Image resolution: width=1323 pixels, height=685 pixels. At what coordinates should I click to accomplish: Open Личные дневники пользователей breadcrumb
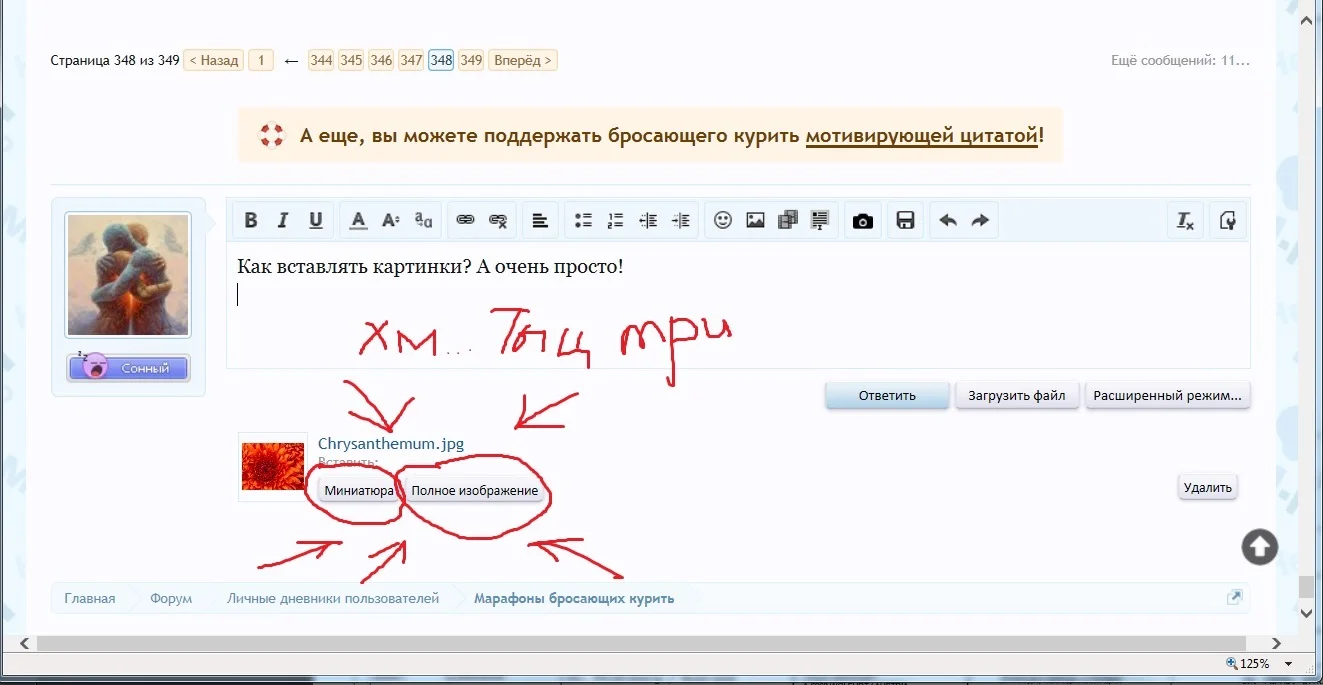[x=333, y=598]
